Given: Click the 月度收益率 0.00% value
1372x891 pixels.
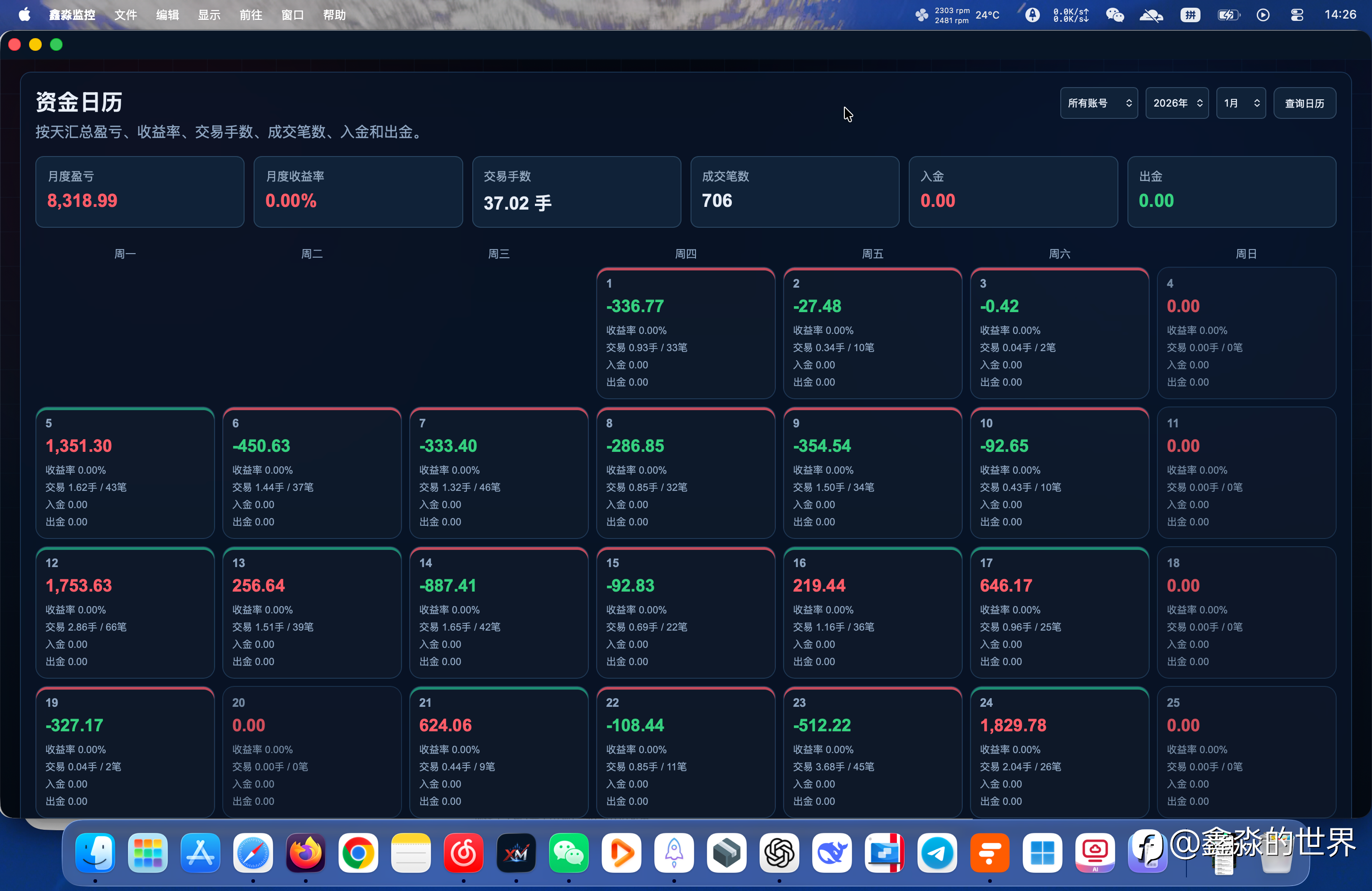Looking at the screenshot, I should tap(290, 201).
